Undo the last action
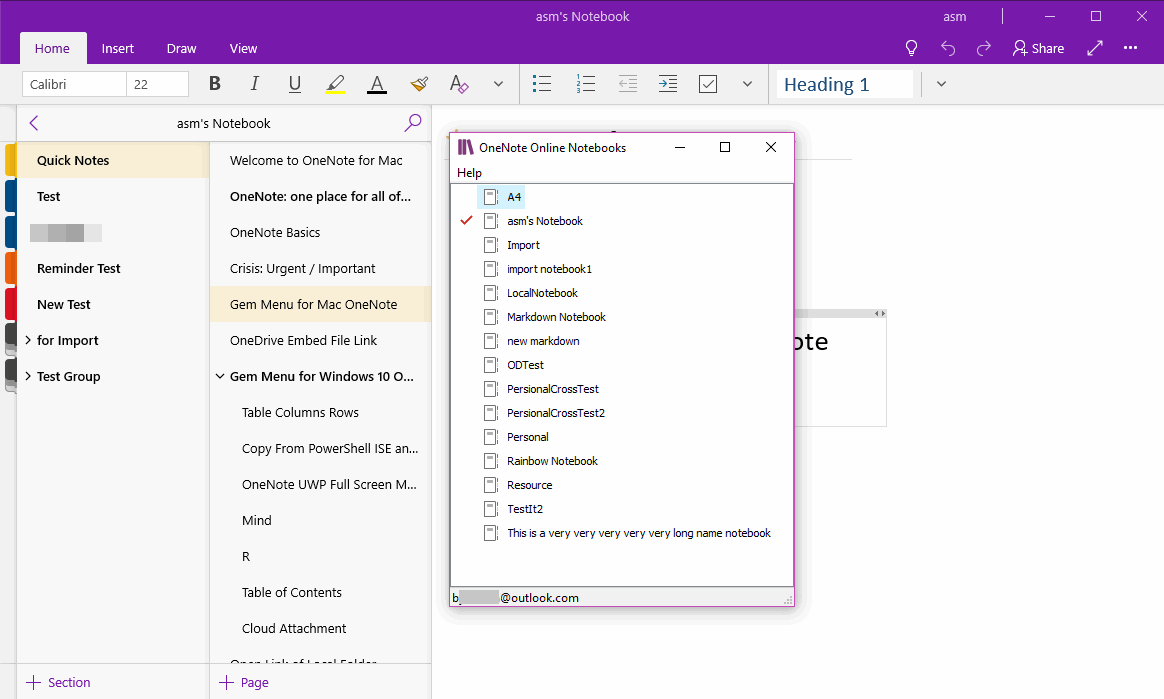1164x699 pixels. click(x=948, y=48)
